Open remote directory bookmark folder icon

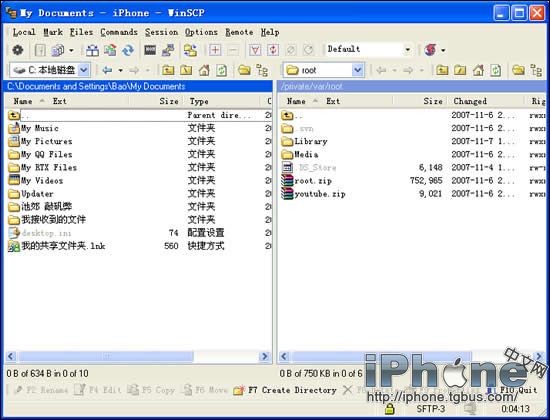pos(518,70)
